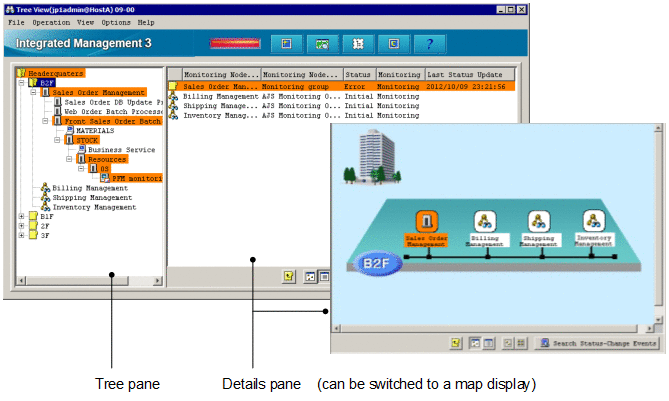
Task: Click the red status lamp indicator
Action: [235, 44]
